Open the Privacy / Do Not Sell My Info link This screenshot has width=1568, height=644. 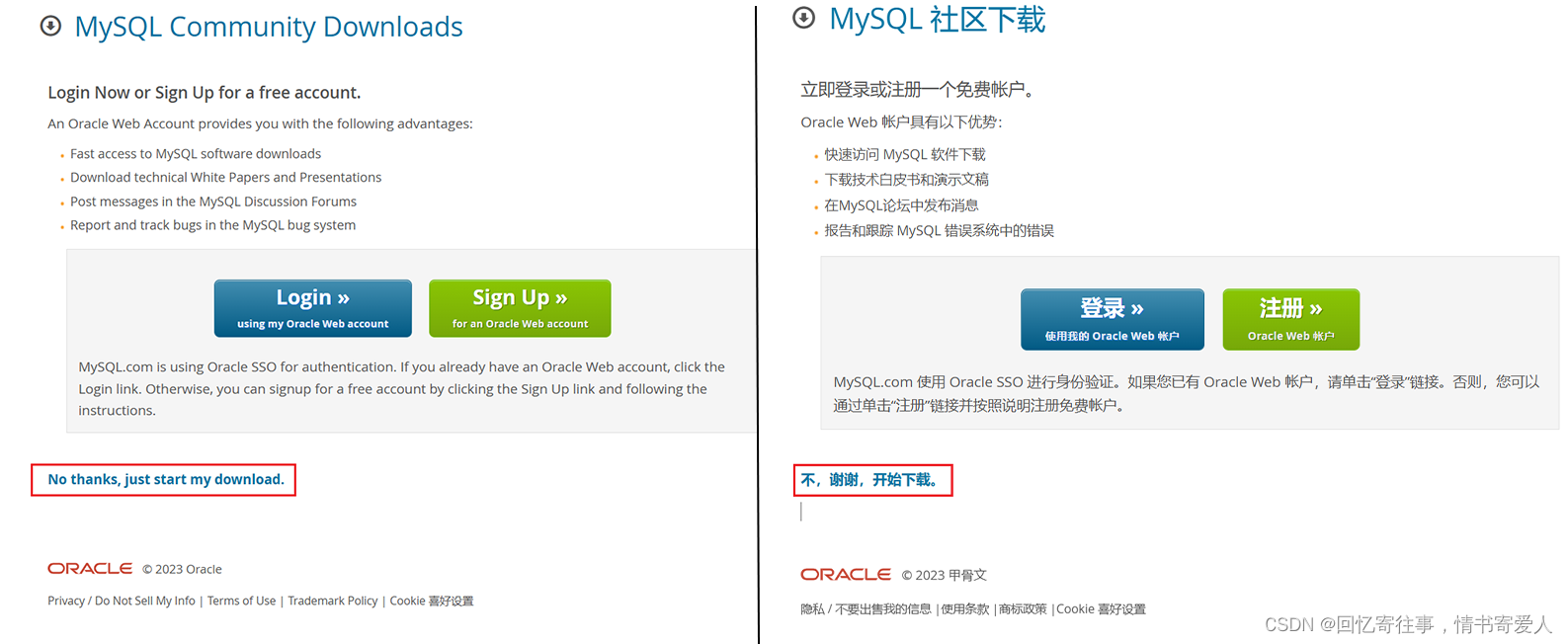click(x=122, y=601)
